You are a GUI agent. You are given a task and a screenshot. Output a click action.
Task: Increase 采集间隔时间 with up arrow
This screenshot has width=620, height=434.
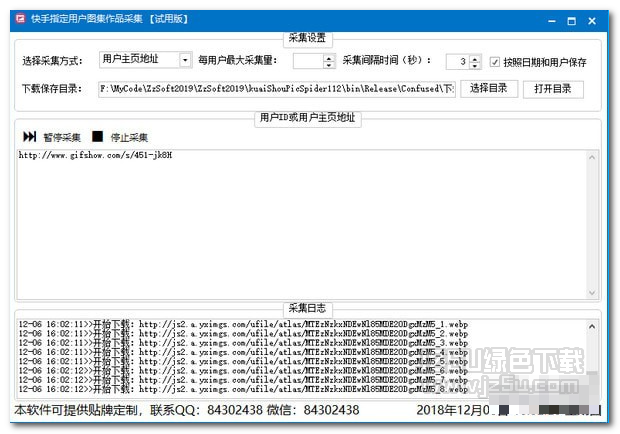tap(475, 58)
